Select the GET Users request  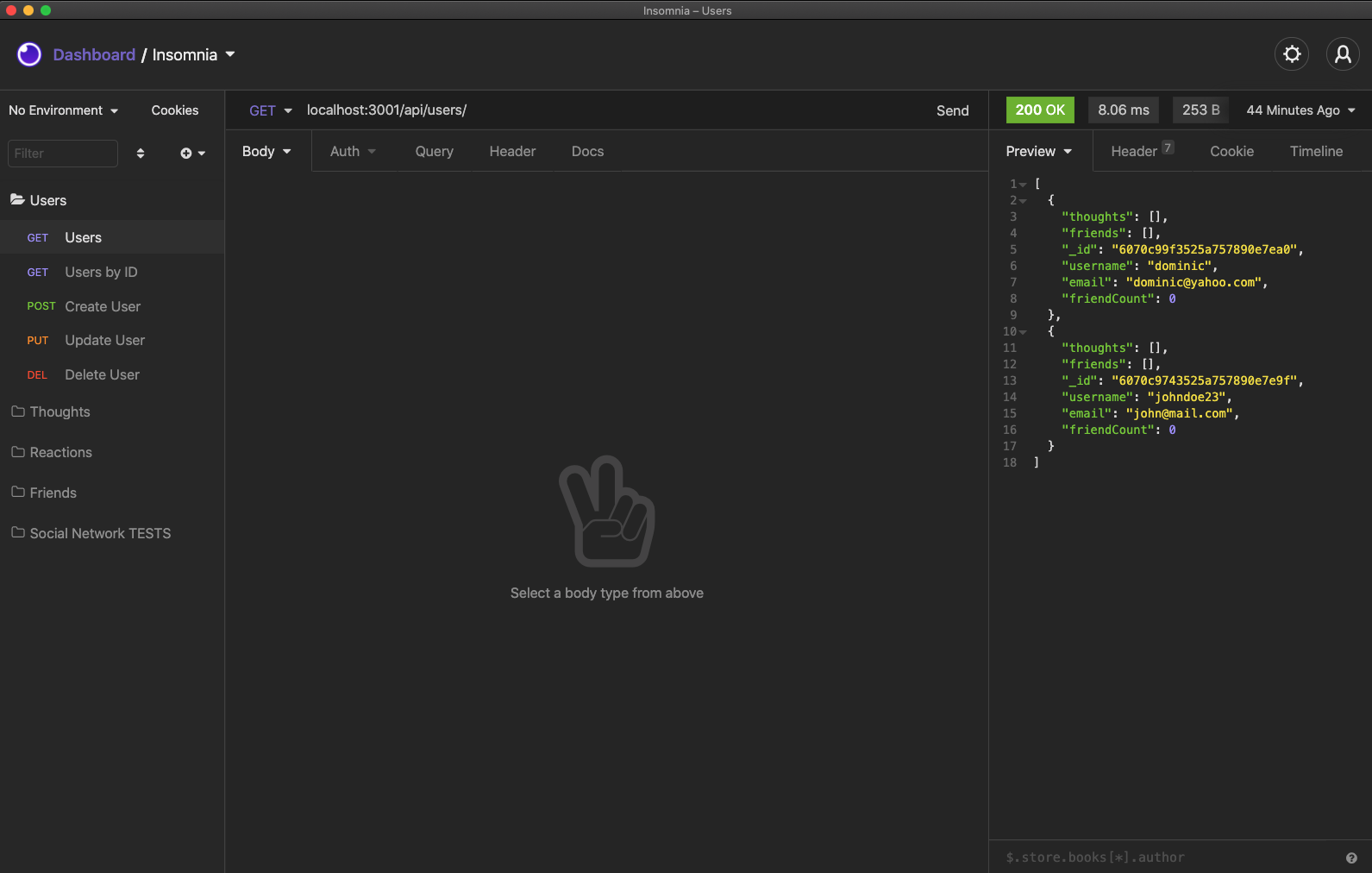point(112,237)
